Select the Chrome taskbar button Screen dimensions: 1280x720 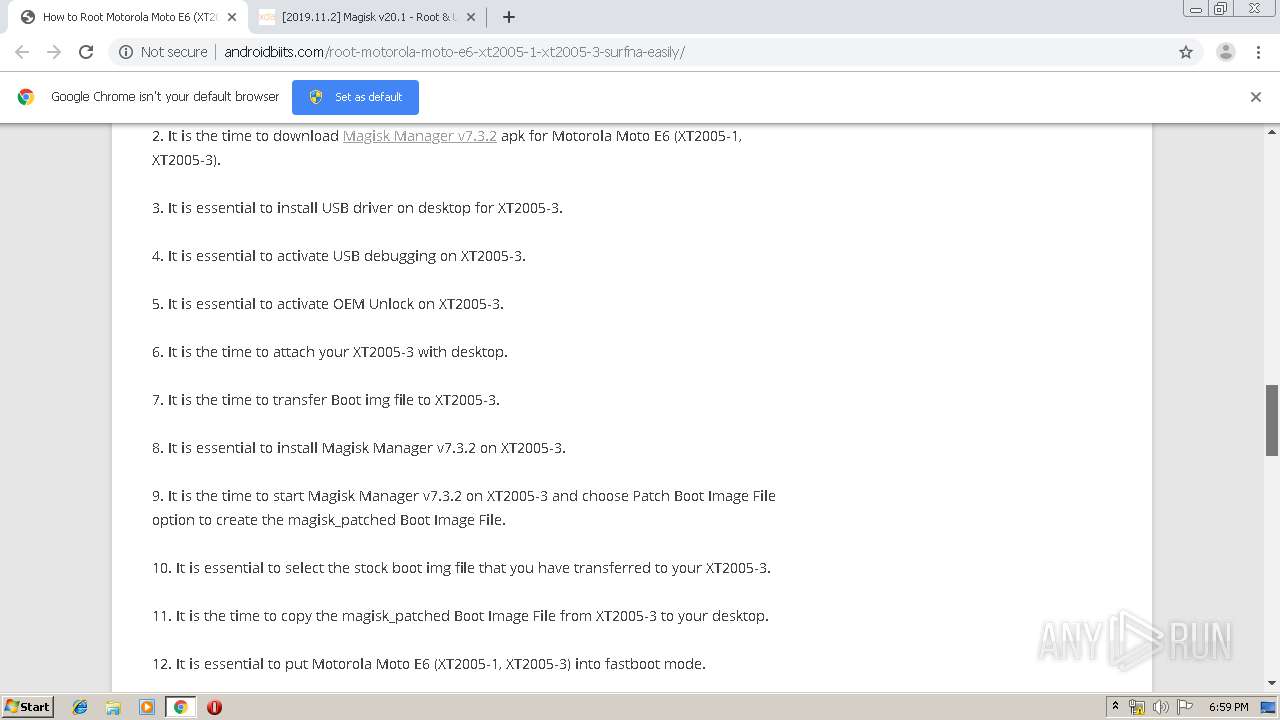[x=180, y=707]
